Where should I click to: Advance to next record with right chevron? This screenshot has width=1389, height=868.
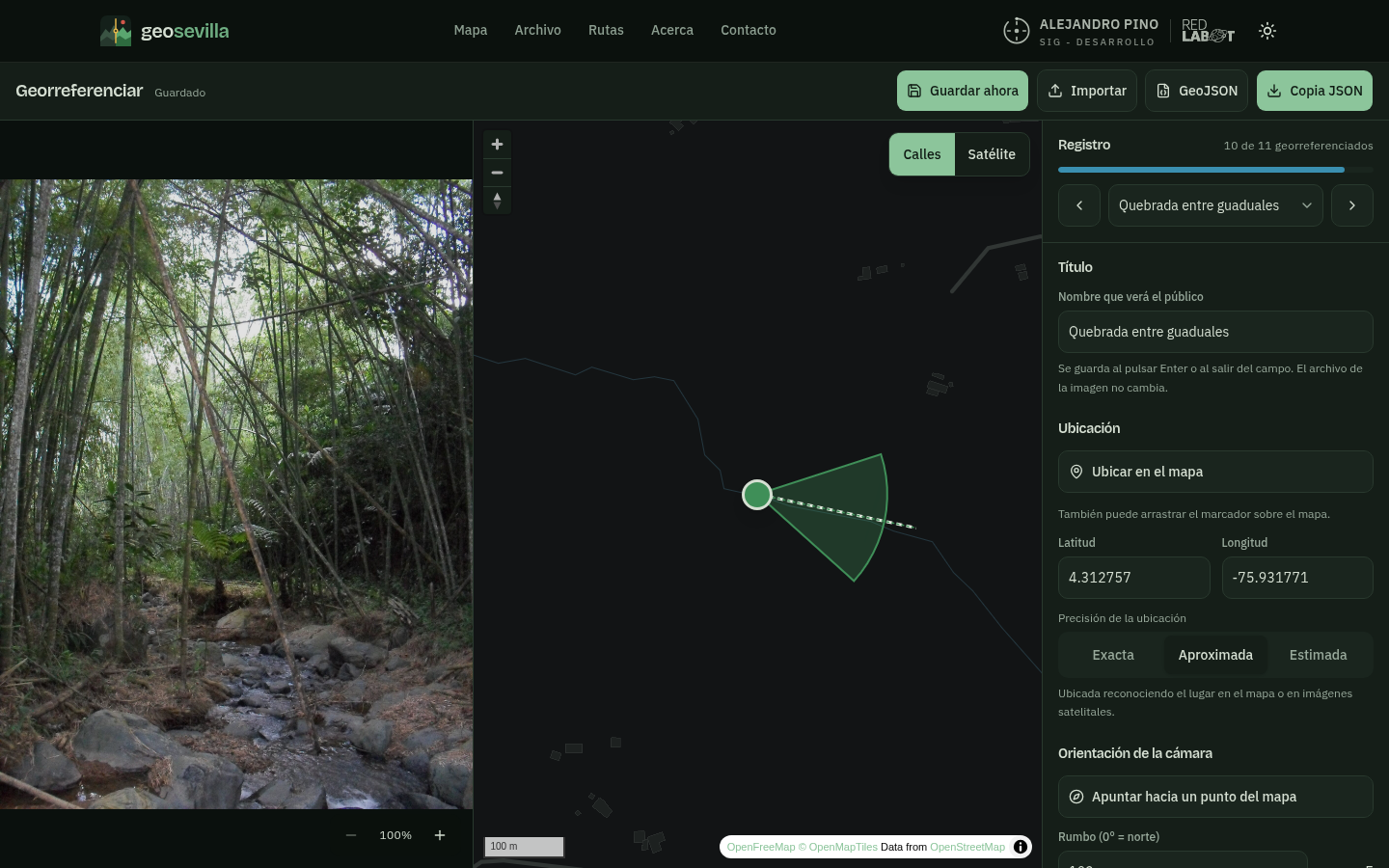[1352, 205]
